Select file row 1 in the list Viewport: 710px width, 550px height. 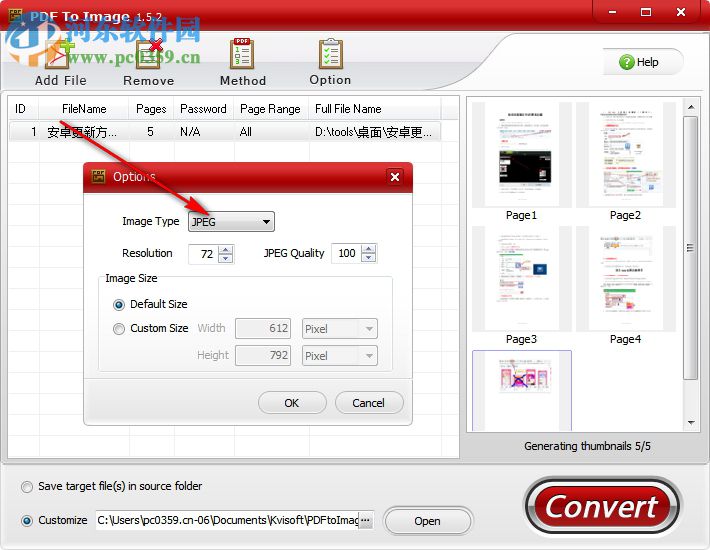(225, 132)
